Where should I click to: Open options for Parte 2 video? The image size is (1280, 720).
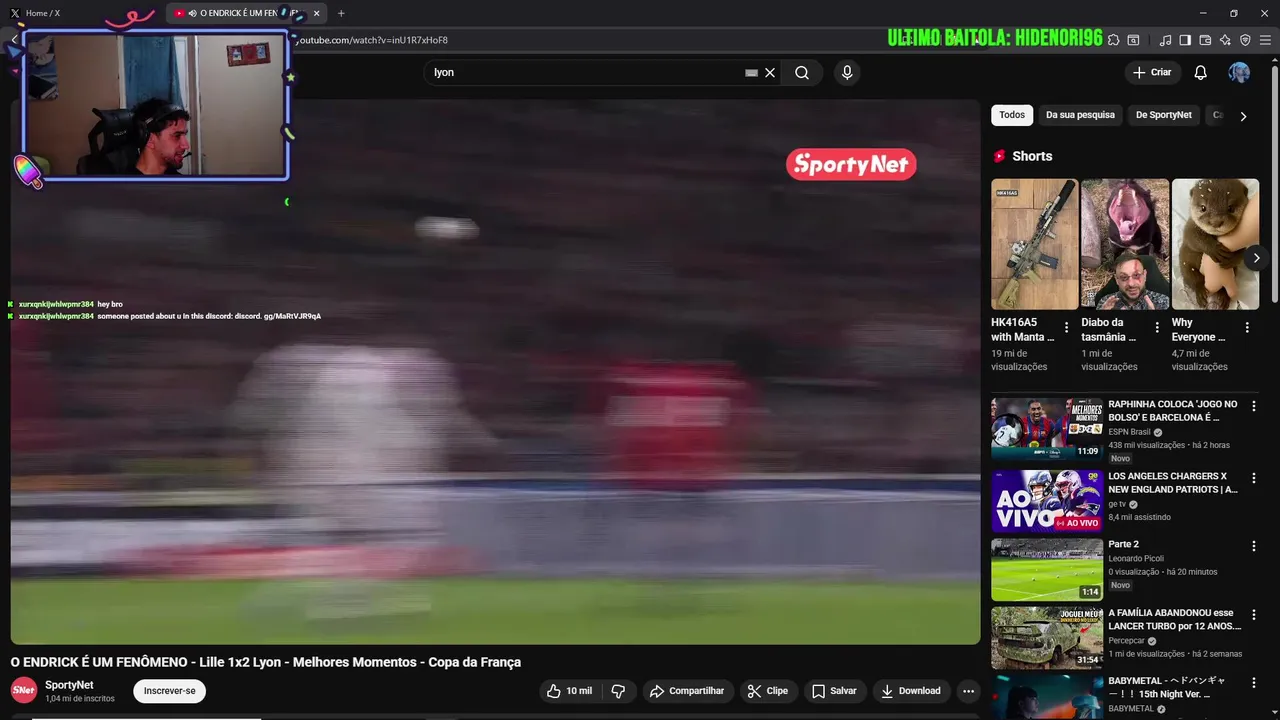[1254, 546]
